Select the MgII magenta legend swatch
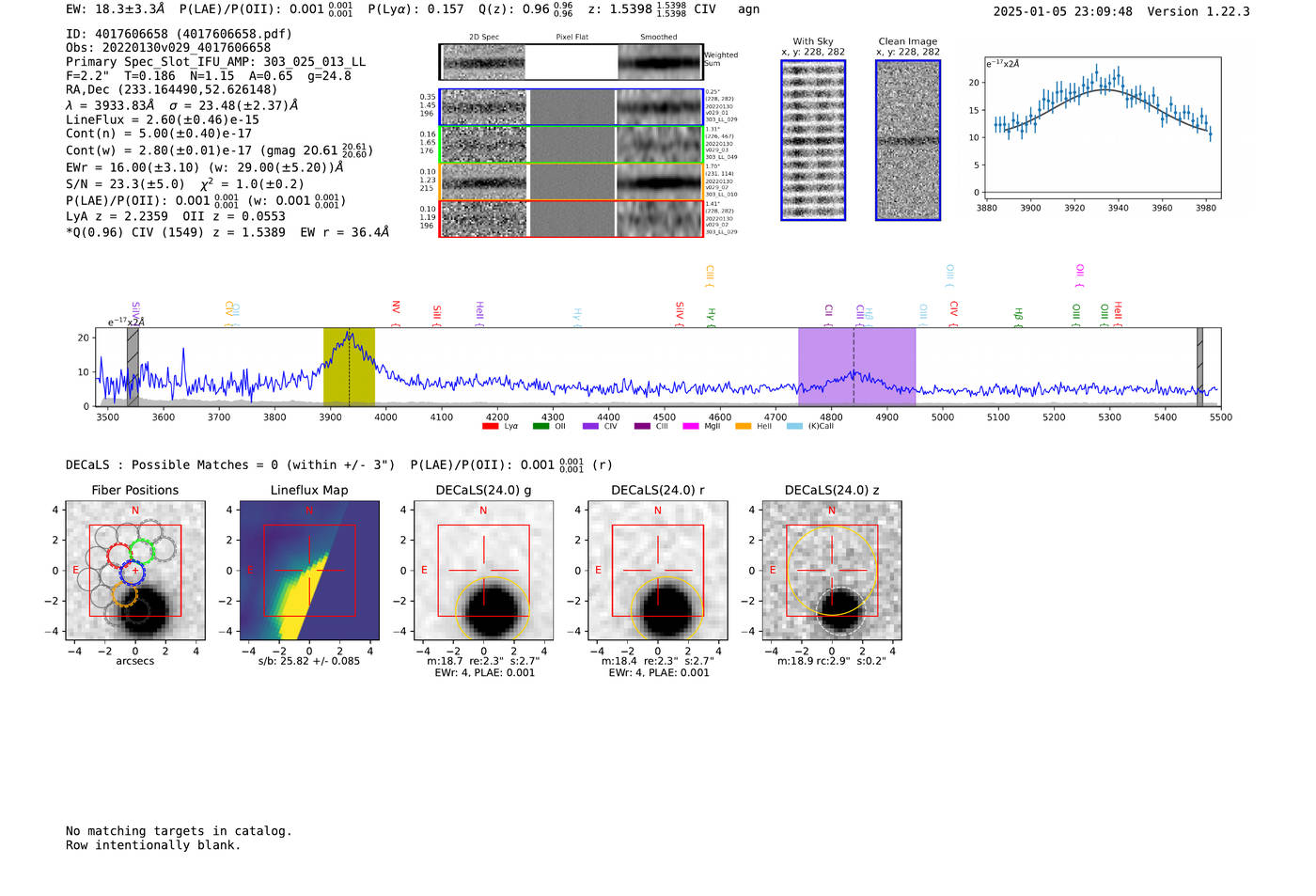Screen dimensions: 1316x896 (691, 427)
